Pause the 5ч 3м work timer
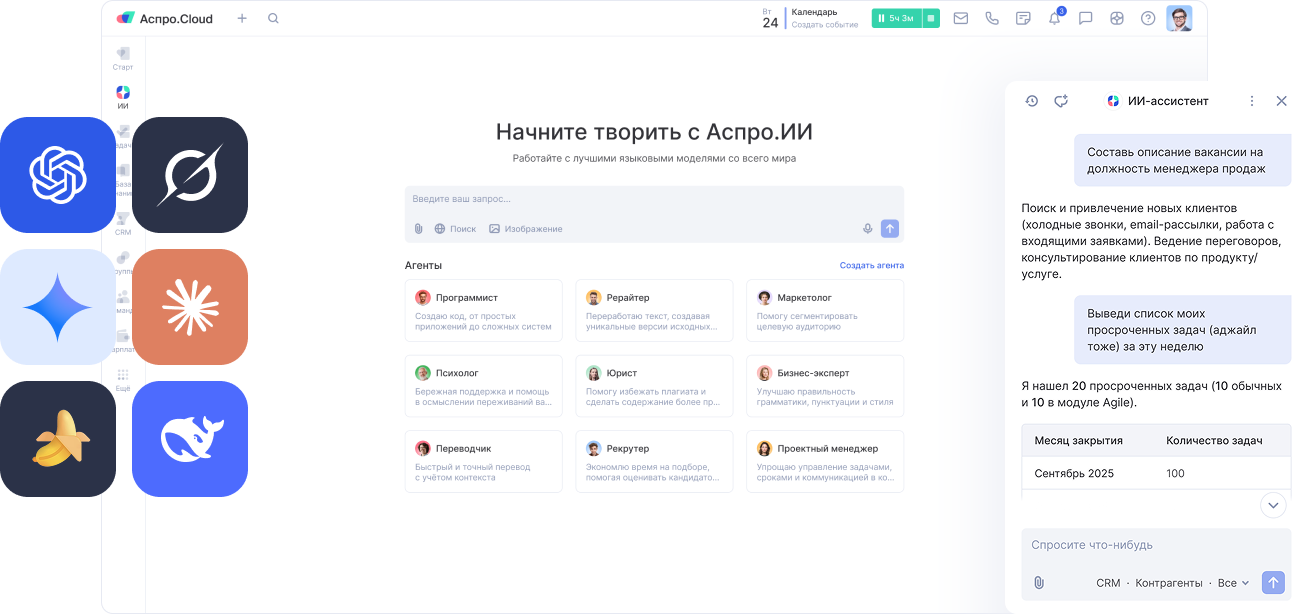The width and height of the screenshot is (1308, 614). pyautogui.click(x=896, y=18)
